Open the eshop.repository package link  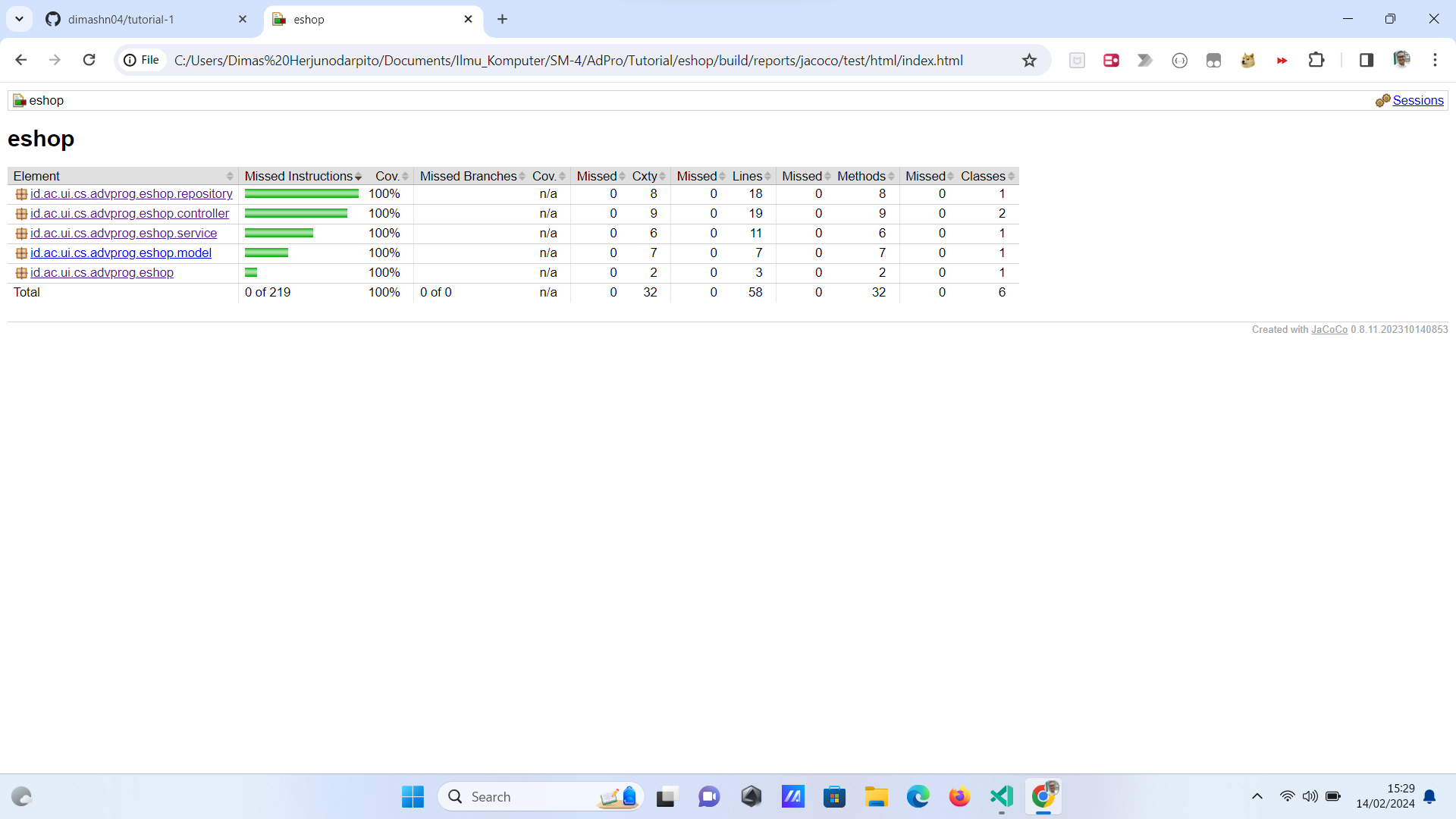pos(131,194)
